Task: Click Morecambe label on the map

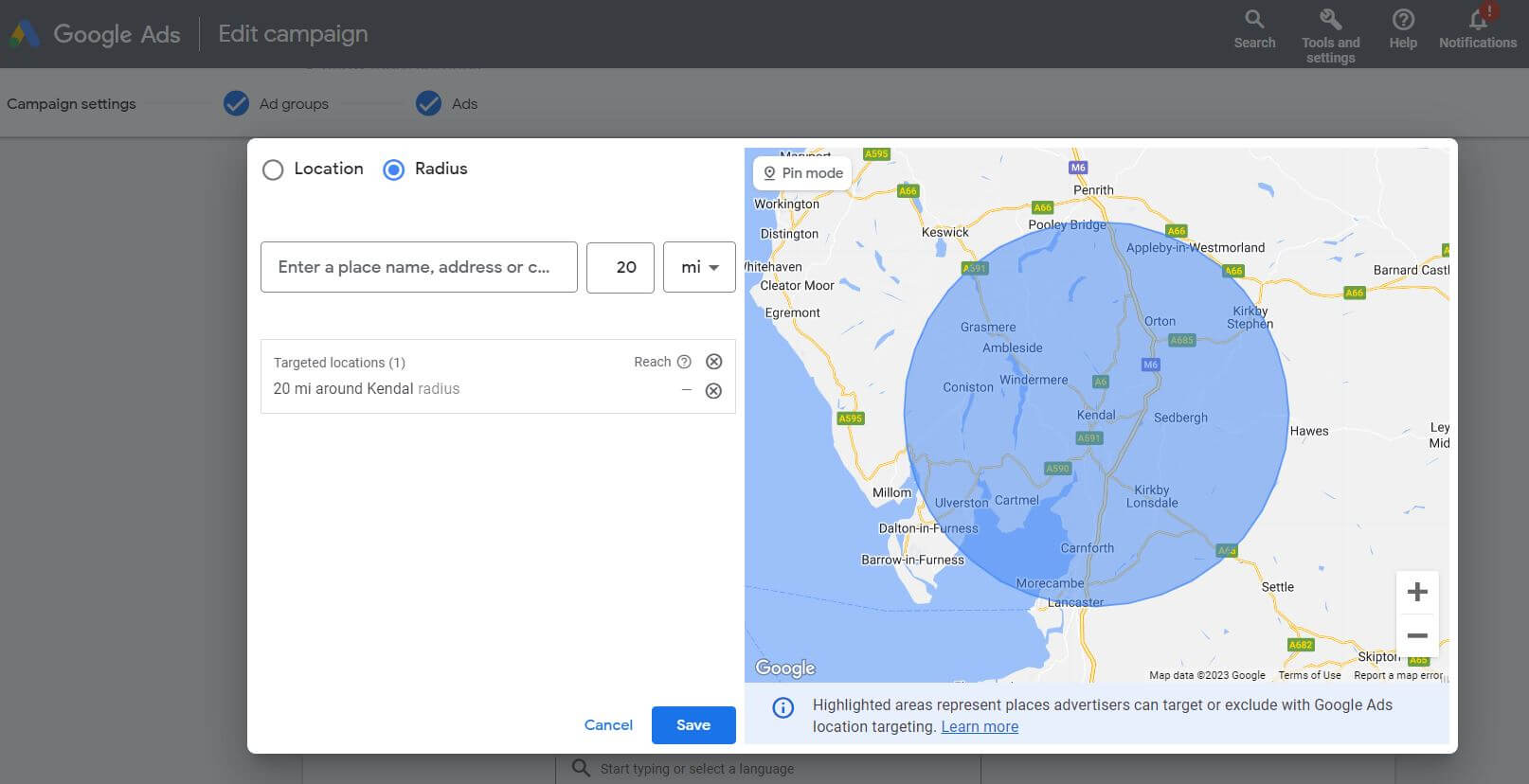Action: pos(1050,583)
